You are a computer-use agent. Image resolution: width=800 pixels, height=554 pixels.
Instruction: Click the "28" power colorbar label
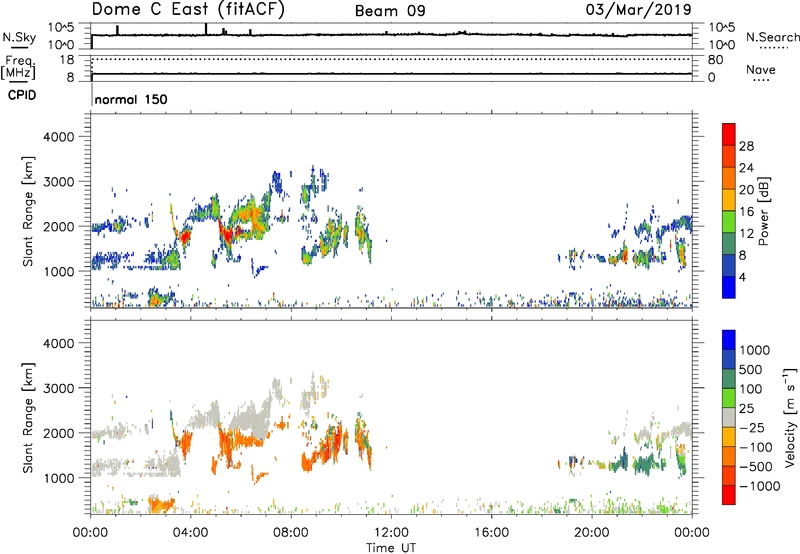click(746, 146)
